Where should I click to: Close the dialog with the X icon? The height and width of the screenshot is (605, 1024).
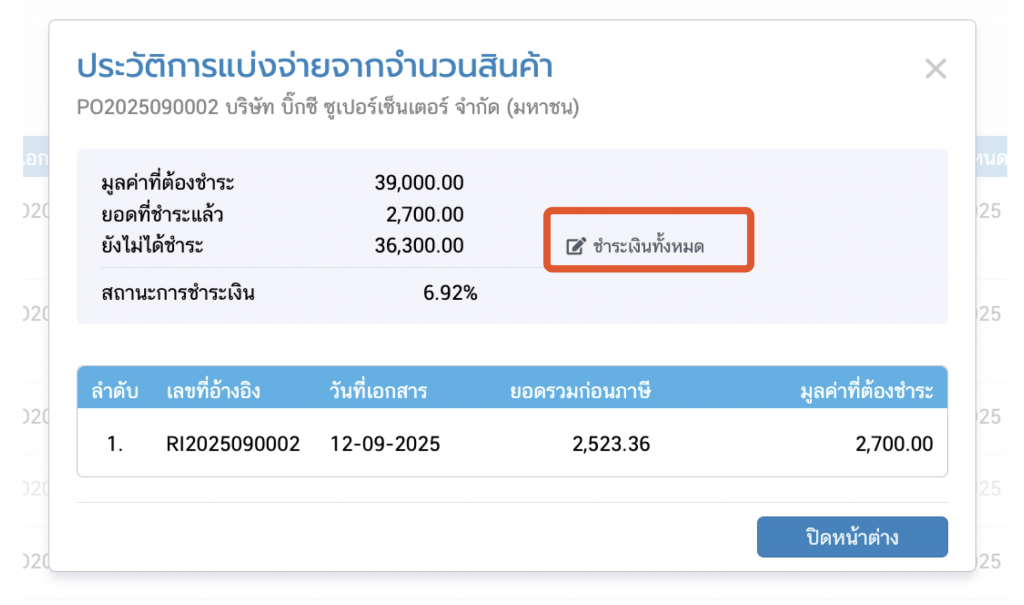click(935, 69)
